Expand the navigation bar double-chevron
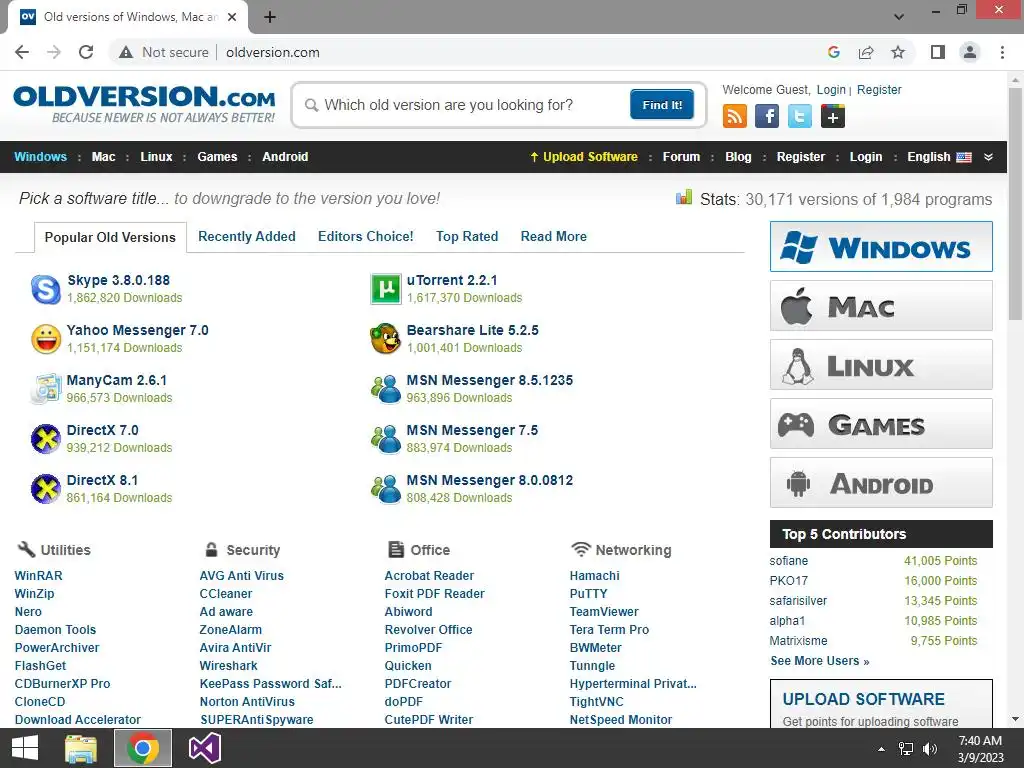Image resolution: width=1024 pixels, height=768 pixels. (989, 157)
